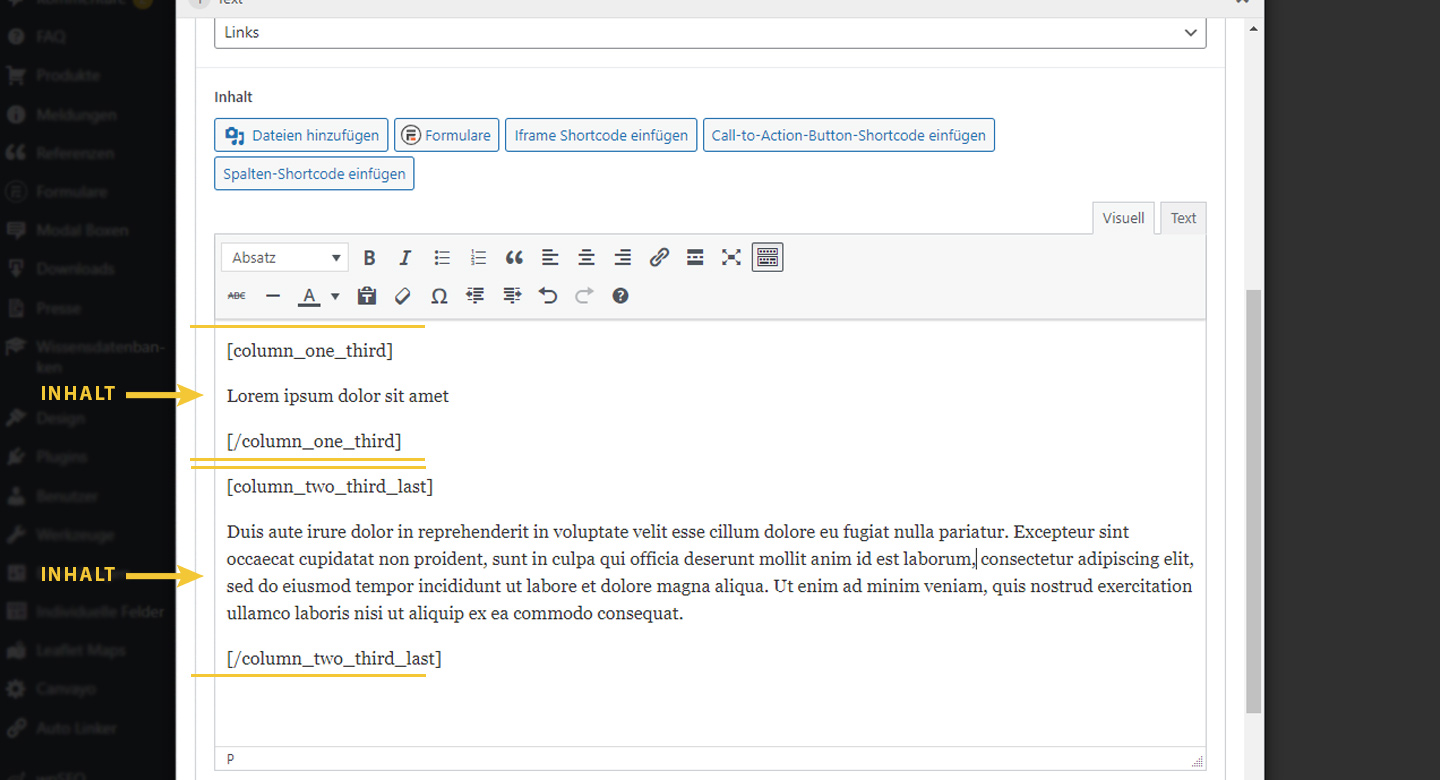This screenshot has width=1440, height=780.
Task: Toggle distraction-free fullscreen mode
Action: coord(731,258)
